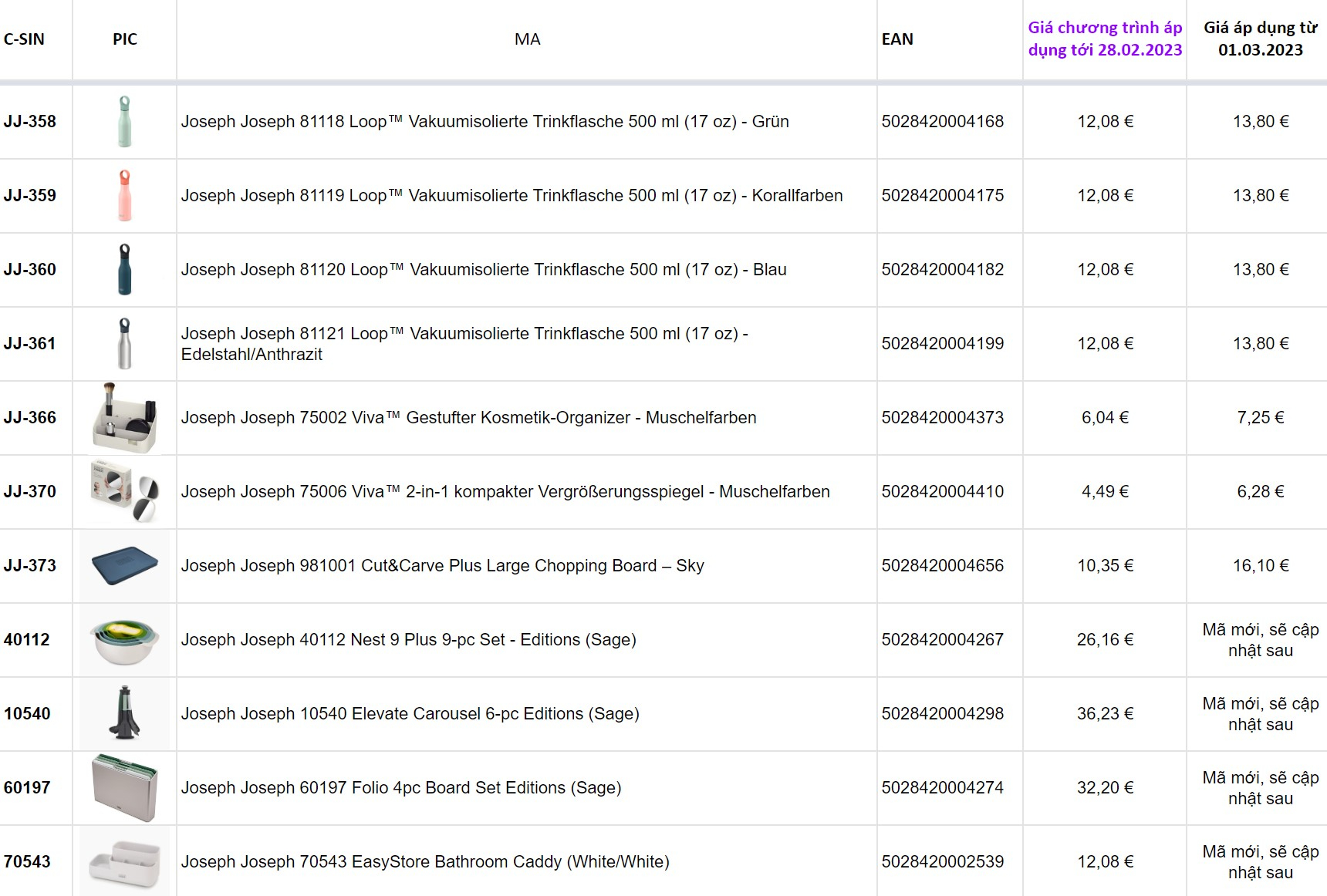
Task: Click the JJ-358 code cell
Action: (30, 121)
